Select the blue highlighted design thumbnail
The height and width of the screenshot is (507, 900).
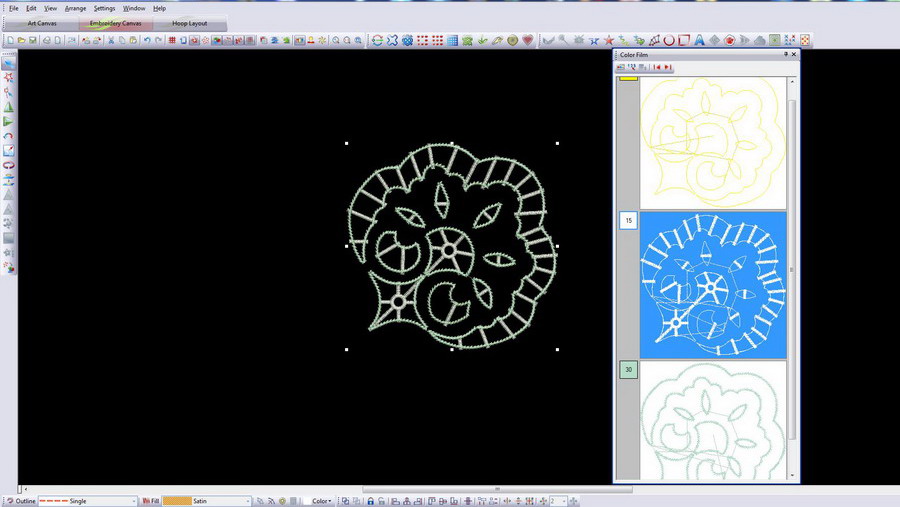(x=713, y=285)
